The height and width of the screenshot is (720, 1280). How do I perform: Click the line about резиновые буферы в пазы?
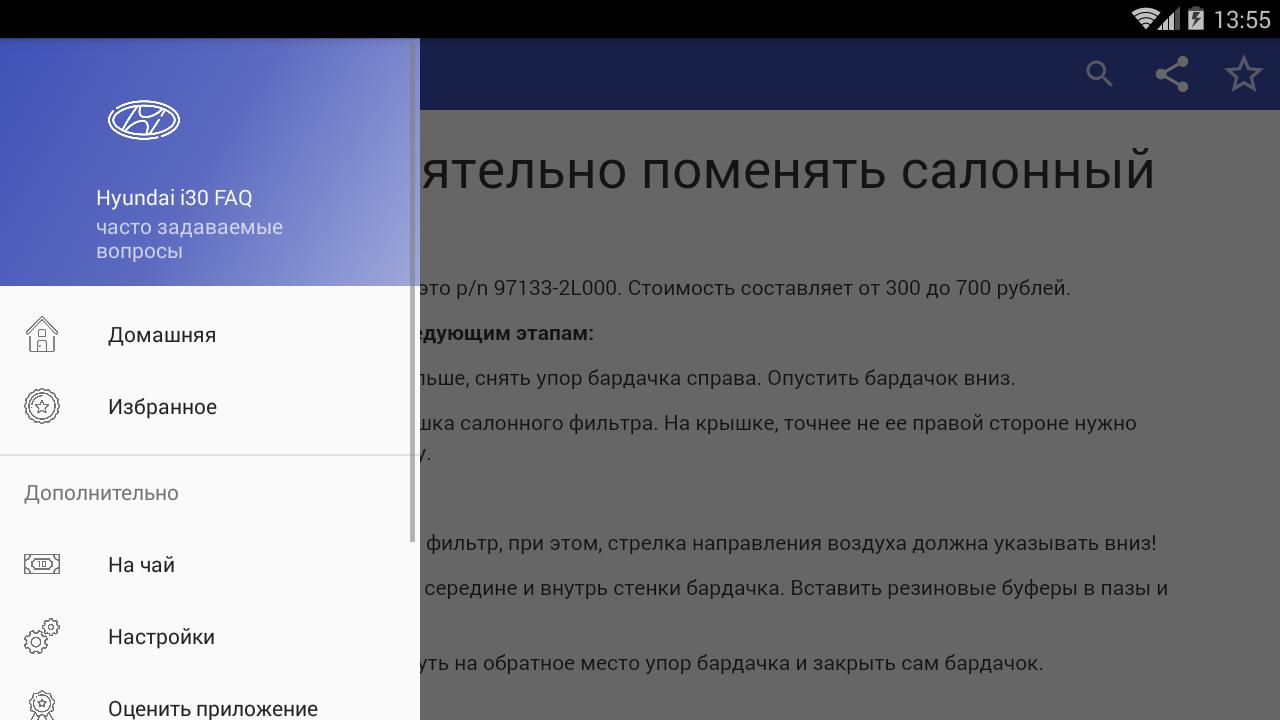[x=795, y=588]
